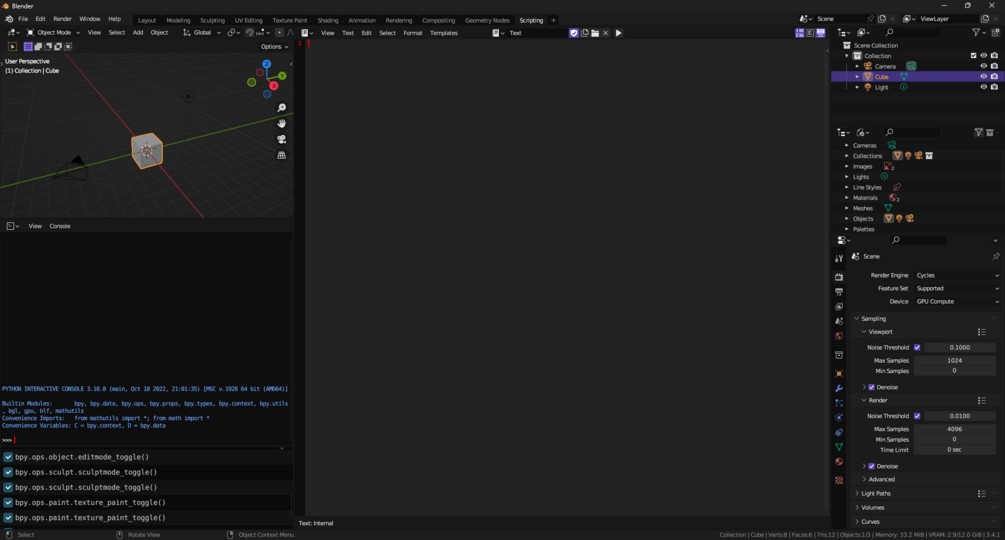Viewport: 1005px width, 540px height.
Task: Toggle the Blender logo application menu
Action: point(9,19)
